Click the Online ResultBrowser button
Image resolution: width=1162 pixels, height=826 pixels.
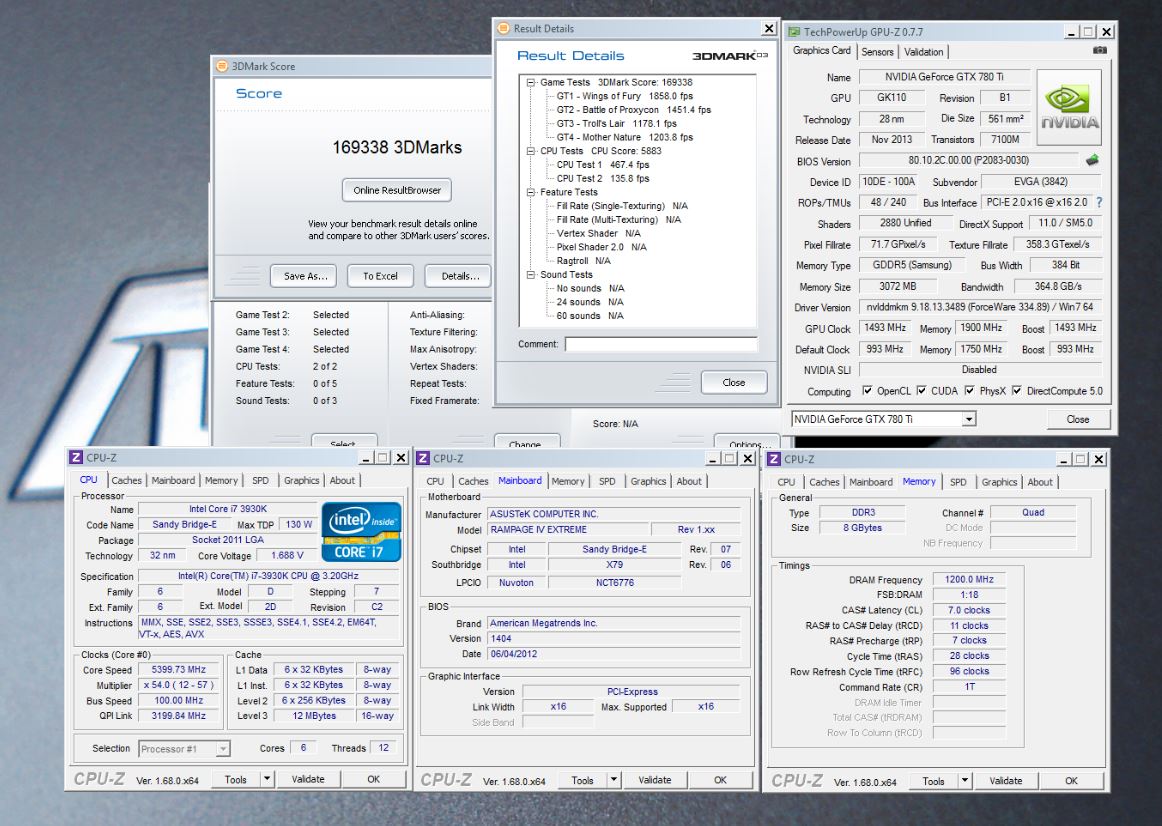click(x=397, y=190)
